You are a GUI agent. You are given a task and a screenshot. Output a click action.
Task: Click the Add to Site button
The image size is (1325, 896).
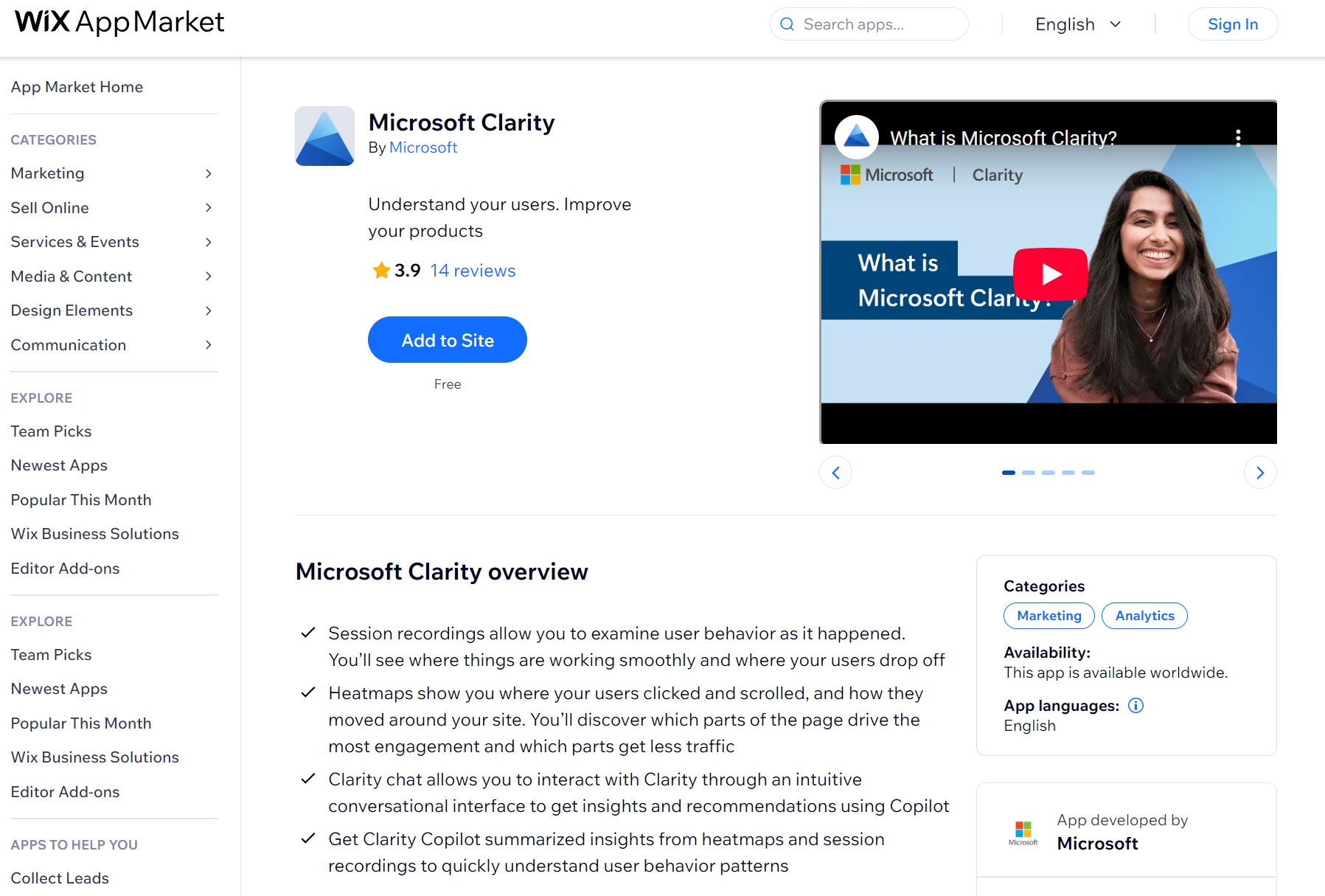[x=448, y=340]
